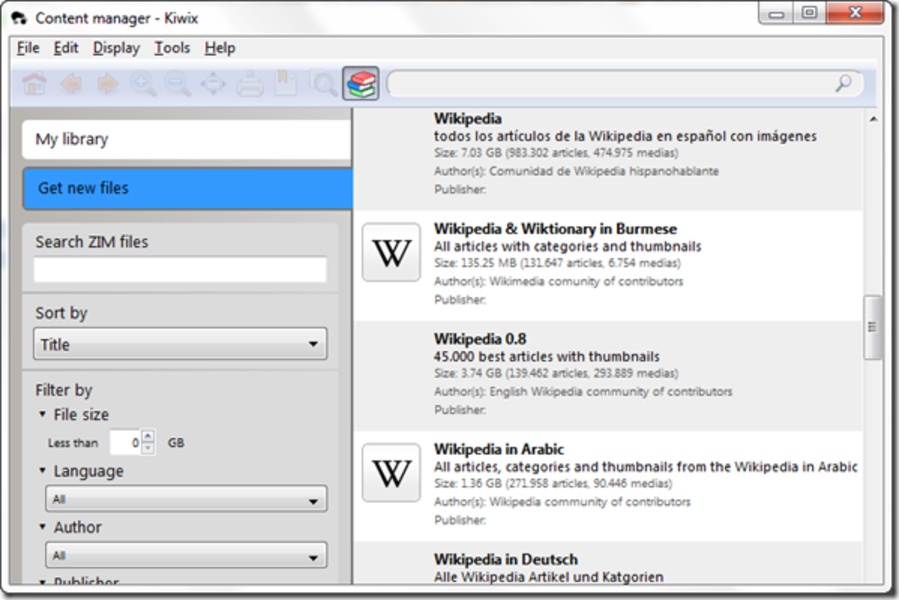Click the zoom out magnifier icon
The width and height of the screenshot is (899, 600).
point(178,85)
